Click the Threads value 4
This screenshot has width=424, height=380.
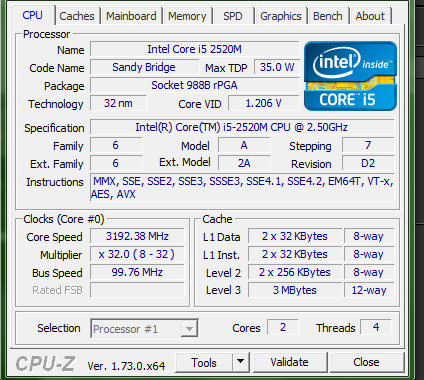[376, 327]
